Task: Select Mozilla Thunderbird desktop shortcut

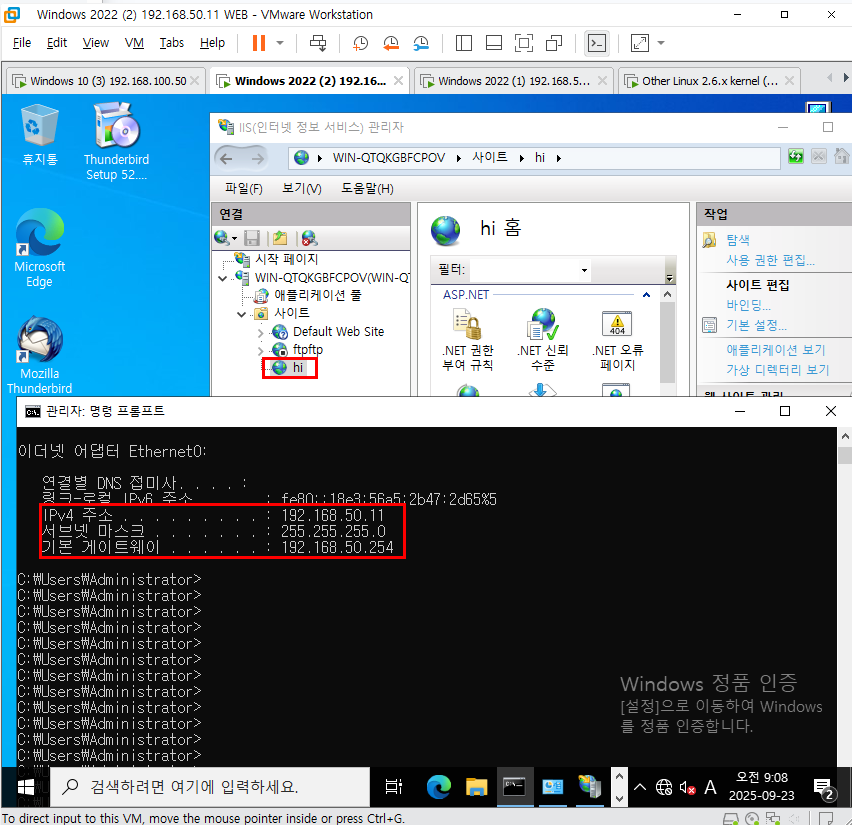Action: tap(39, 355)
